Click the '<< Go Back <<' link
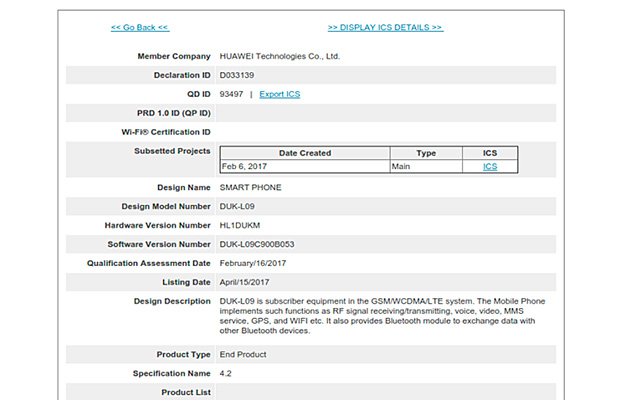The image size is (620, 400). [x=140, y=28]
